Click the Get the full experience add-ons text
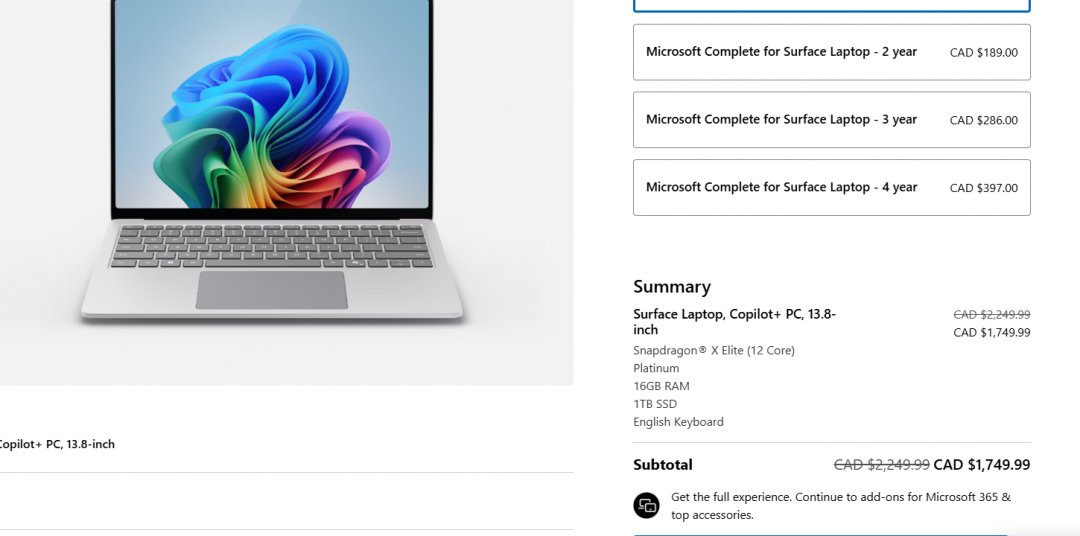The image size is (1080, 536). (x=841, y=506)
